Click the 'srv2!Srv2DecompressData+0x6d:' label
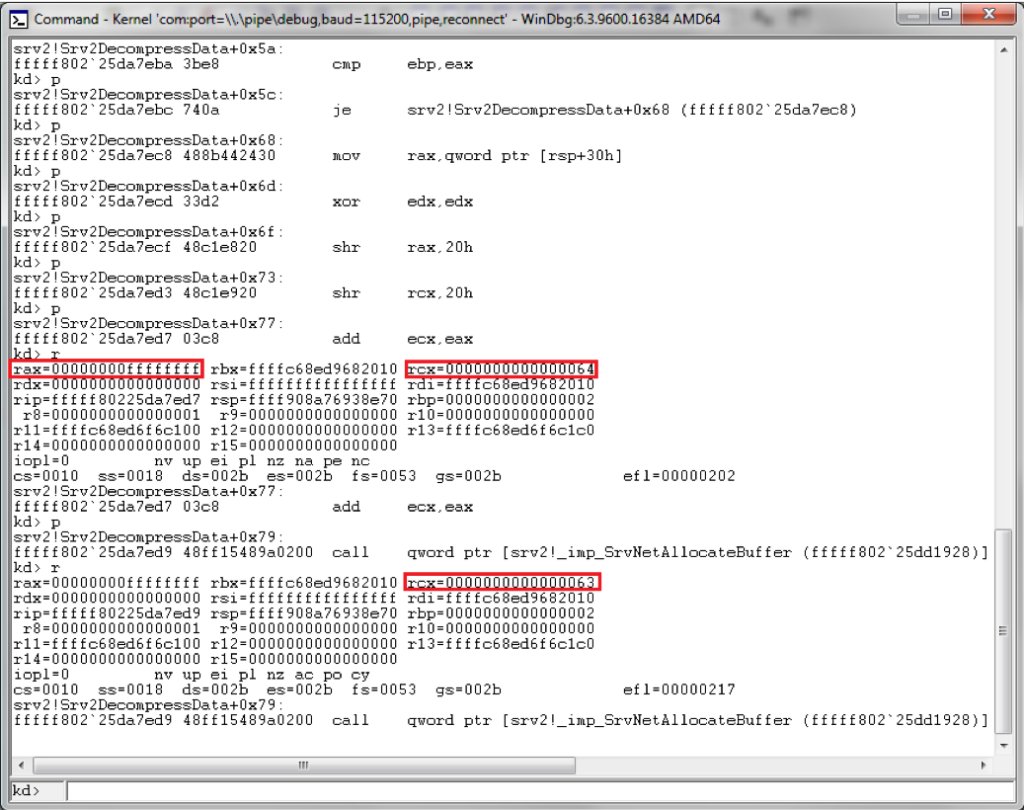This screenshot has width=1024, height=810. pyautogui.click(x=148, y=186)
